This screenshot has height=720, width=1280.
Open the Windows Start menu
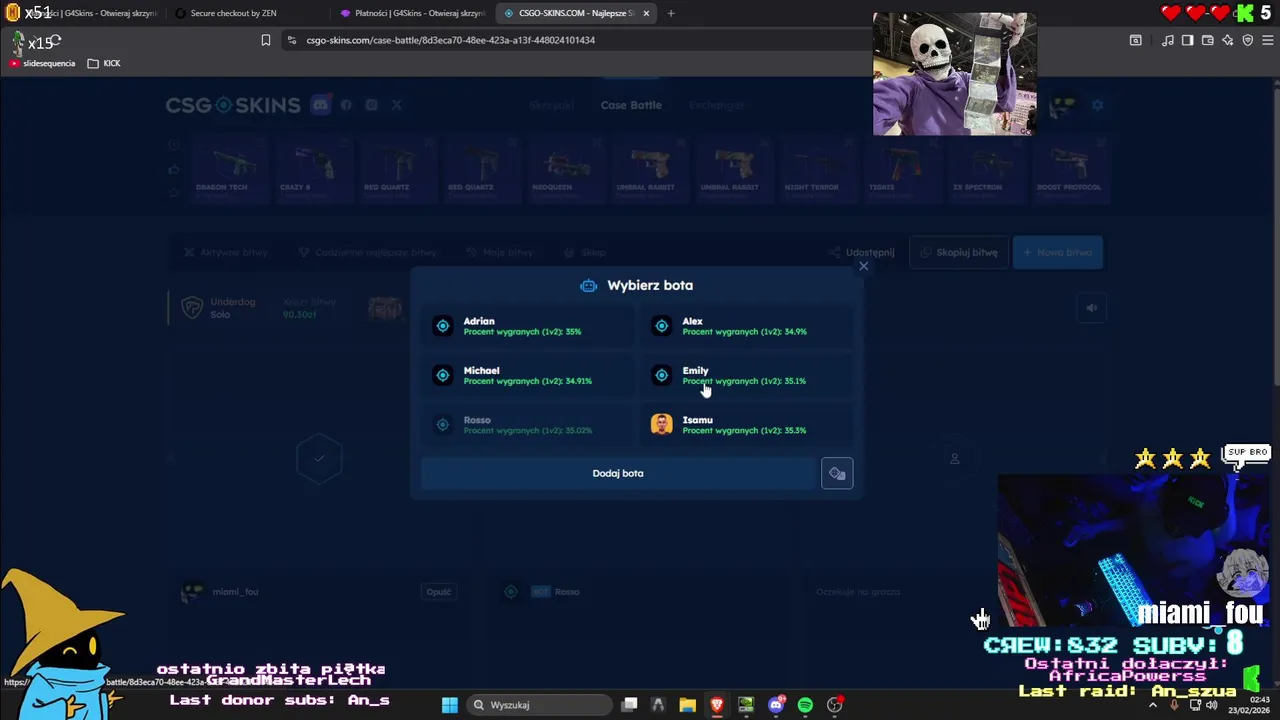(450, 705)
